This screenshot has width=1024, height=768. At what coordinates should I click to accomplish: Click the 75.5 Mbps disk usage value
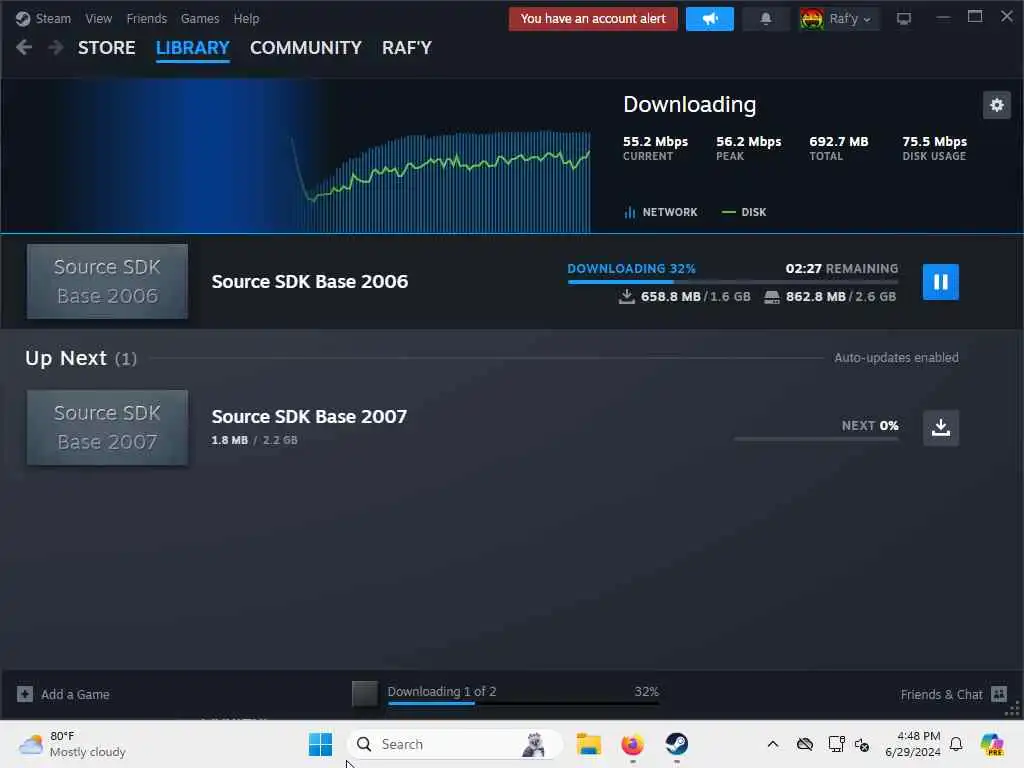tap(935, 142)
